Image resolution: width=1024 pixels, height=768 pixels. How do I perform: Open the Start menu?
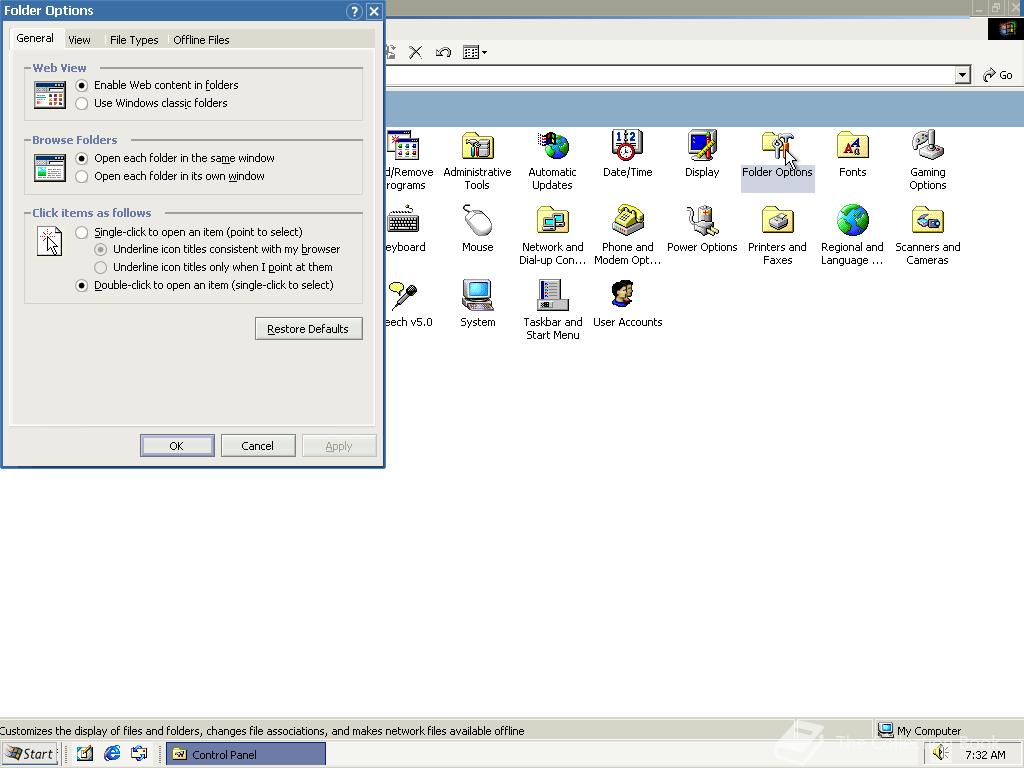click(x=30, y=754)
